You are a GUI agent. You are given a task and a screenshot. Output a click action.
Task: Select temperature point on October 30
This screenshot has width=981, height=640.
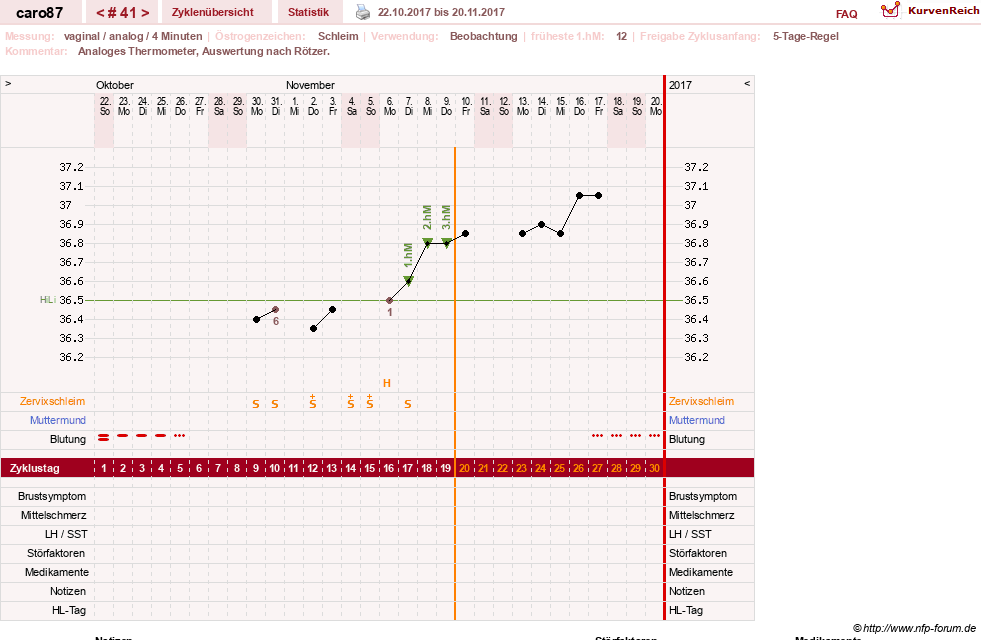pos(257,320)
